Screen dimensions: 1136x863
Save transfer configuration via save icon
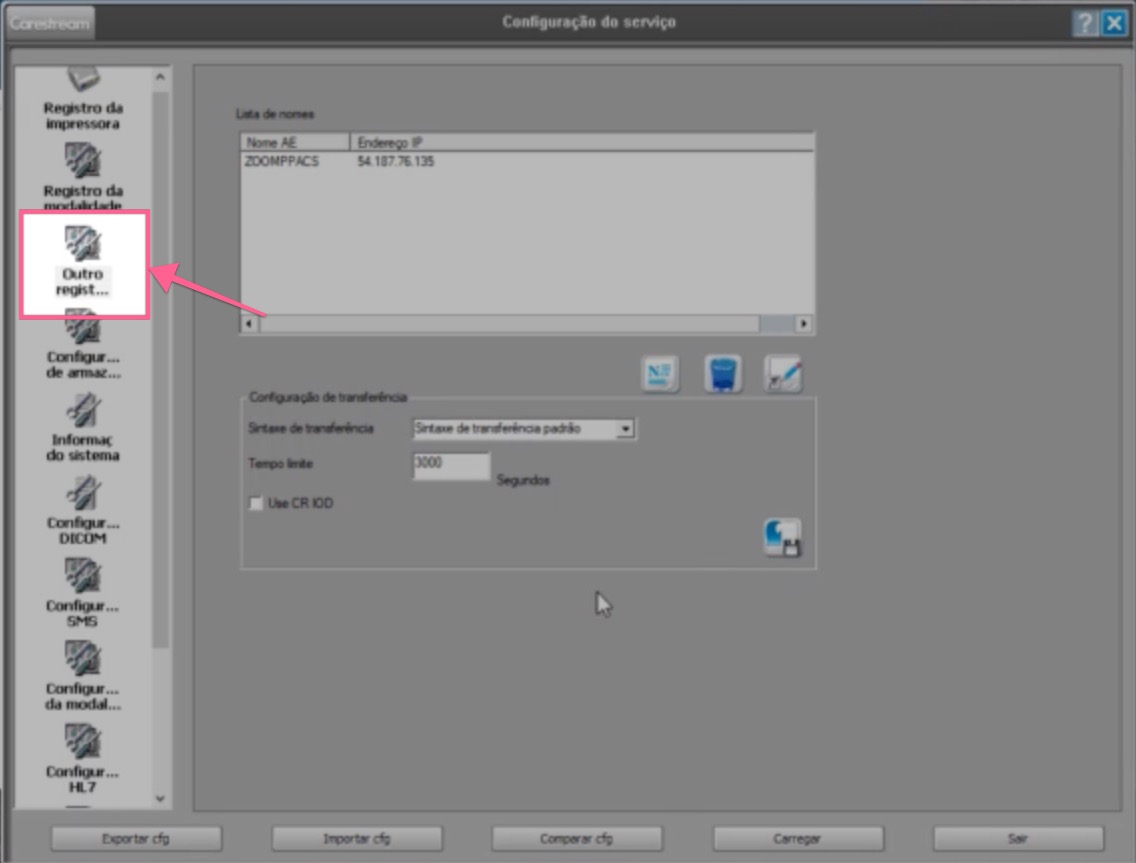(783, 537)
